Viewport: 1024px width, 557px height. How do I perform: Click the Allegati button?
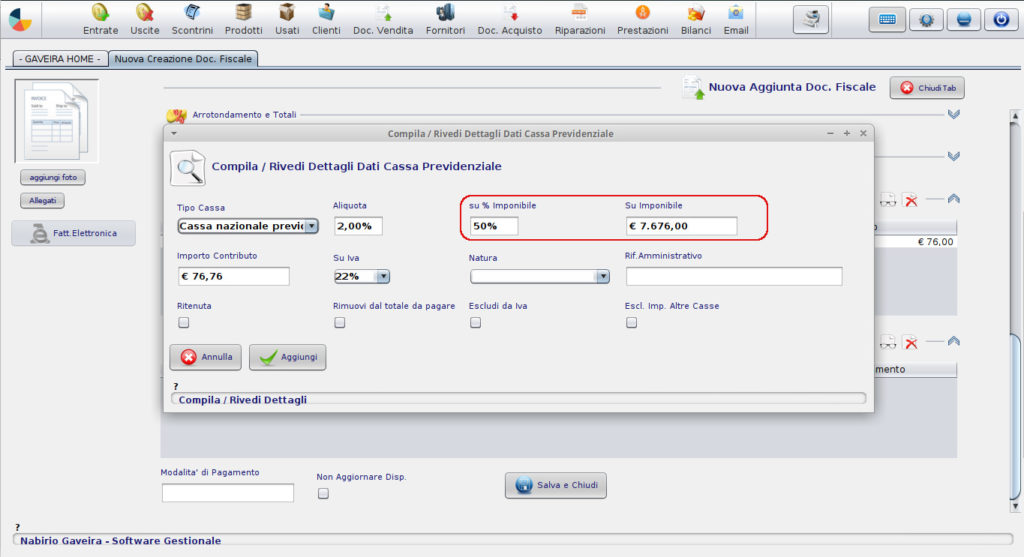42,200
